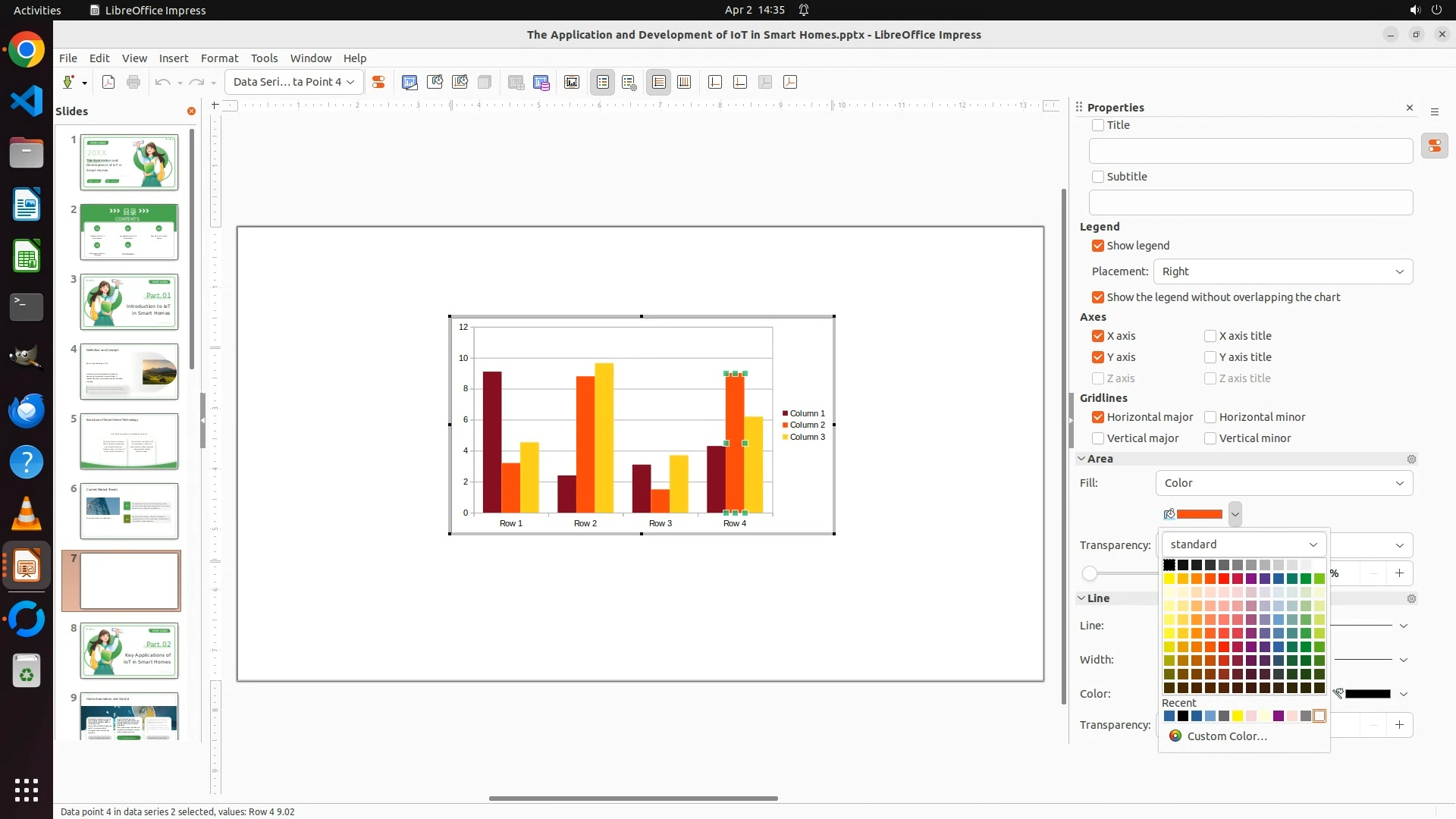Open the Format menu
The width and height of the screenshot is (1456, 819).
(x=219, y=58)
